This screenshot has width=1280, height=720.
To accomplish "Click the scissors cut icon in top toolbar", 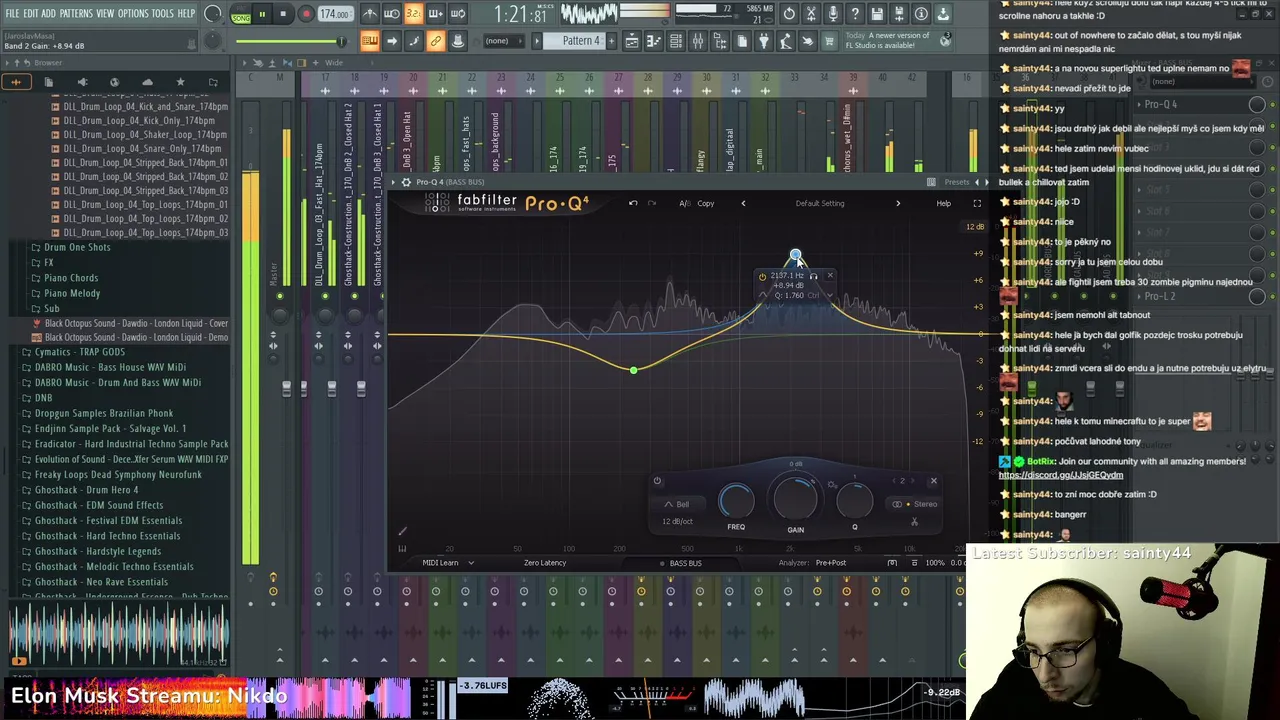I will click(x=811, y=14).
